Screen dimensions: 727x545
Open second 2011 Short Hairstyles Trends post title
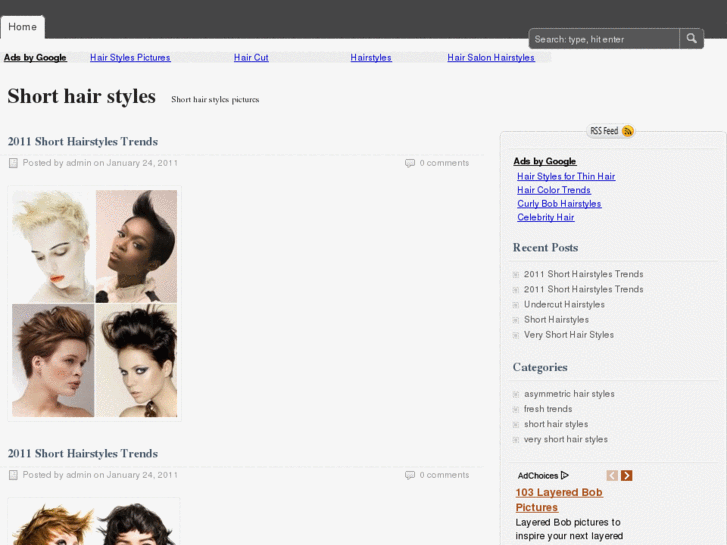[83, 454]
